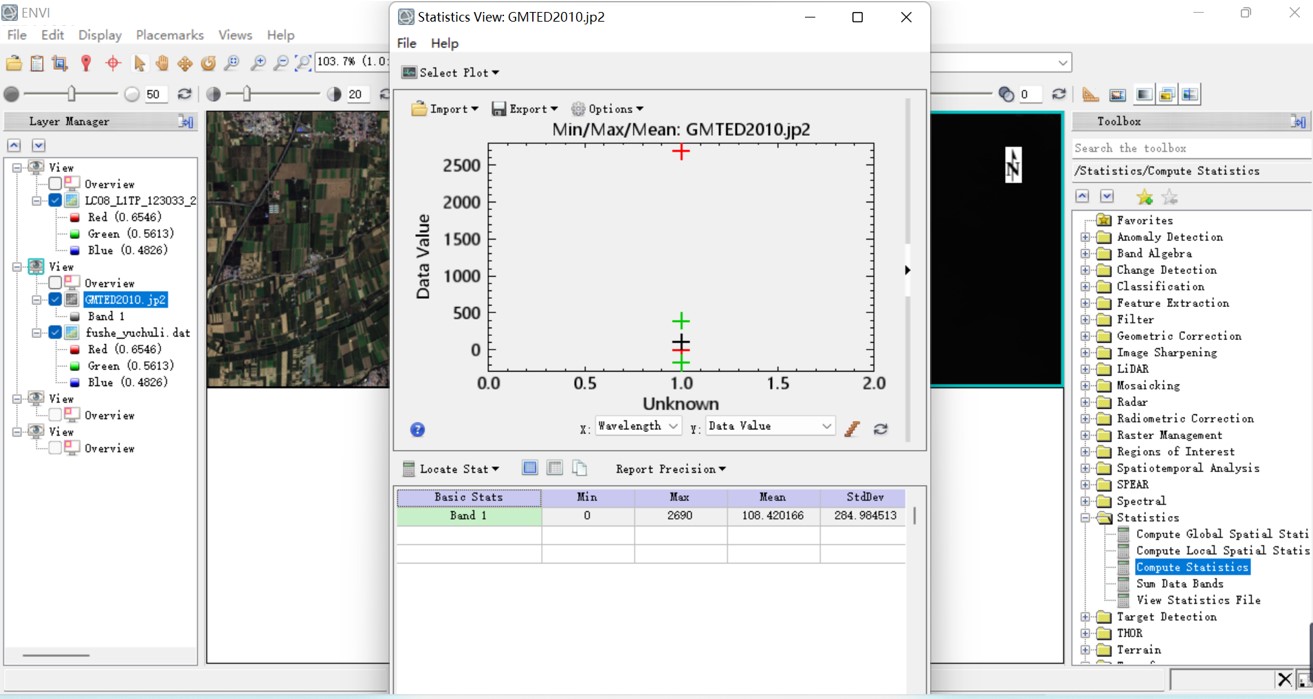This screenshot has width=1313, height=699.
Task: Uncheck the GMTED2010.jp2 layer checkbox
Action: click(55, 299)
